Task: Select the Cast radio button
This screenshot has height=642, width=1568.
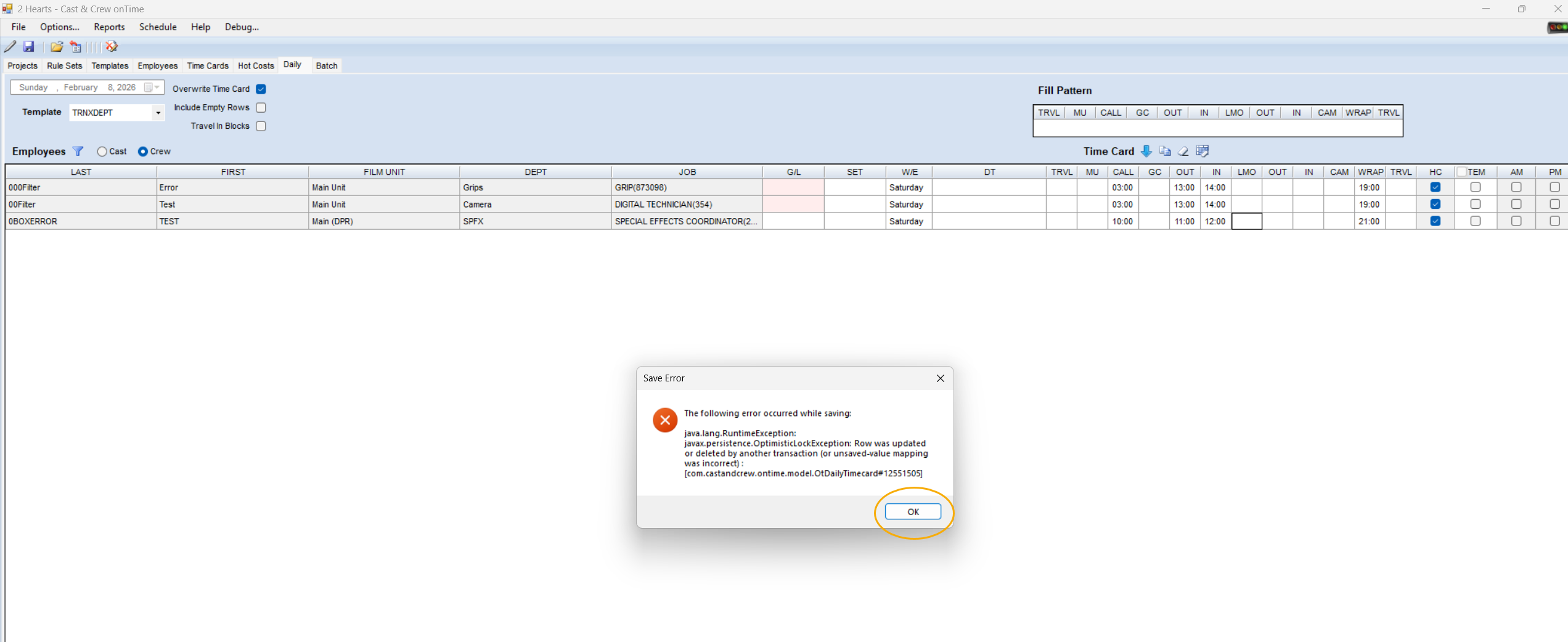Action: coord(102,152)
